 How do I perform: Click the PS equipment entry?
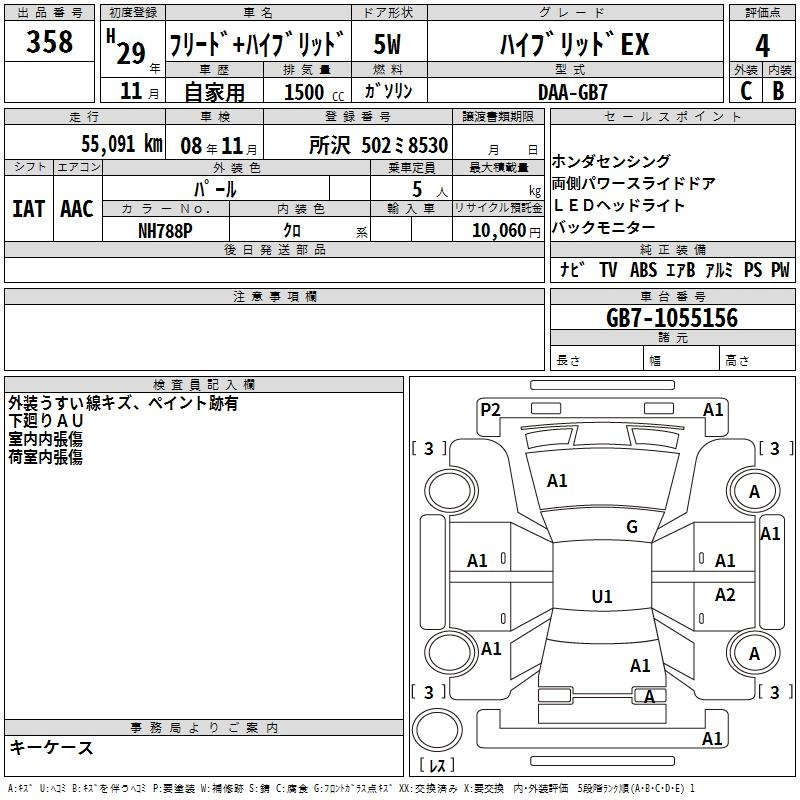click(x=753, y=269)
